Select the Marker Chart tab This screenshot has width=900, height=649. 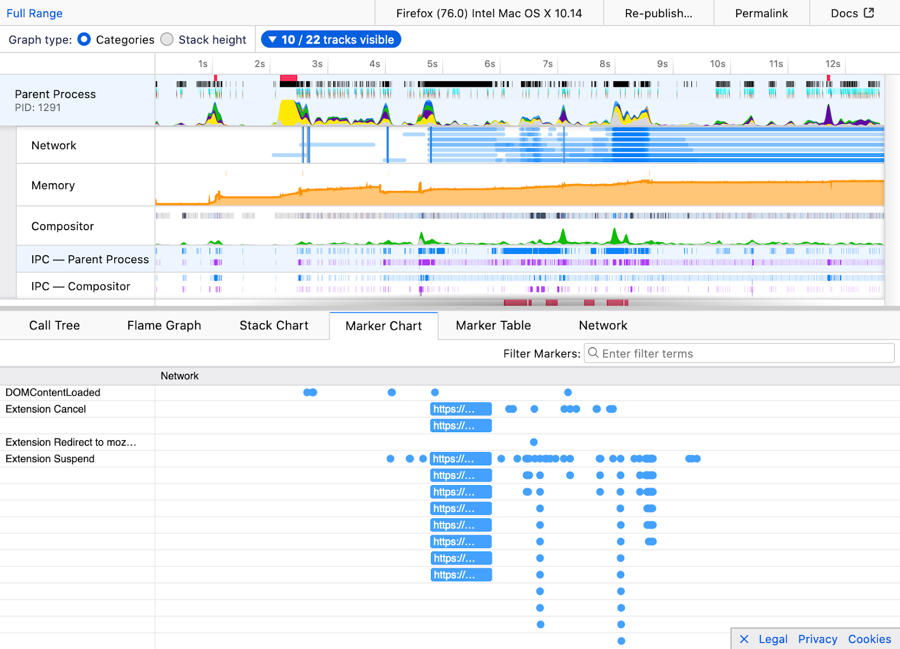point(383,326)
